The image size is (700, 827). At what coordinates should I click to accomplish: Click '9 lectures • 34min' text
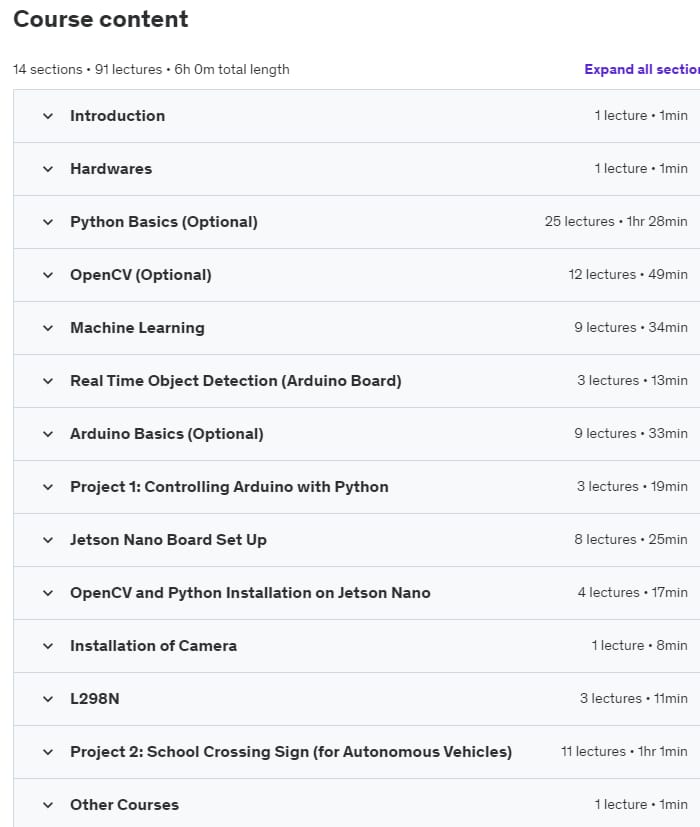[x=631, y=328]
